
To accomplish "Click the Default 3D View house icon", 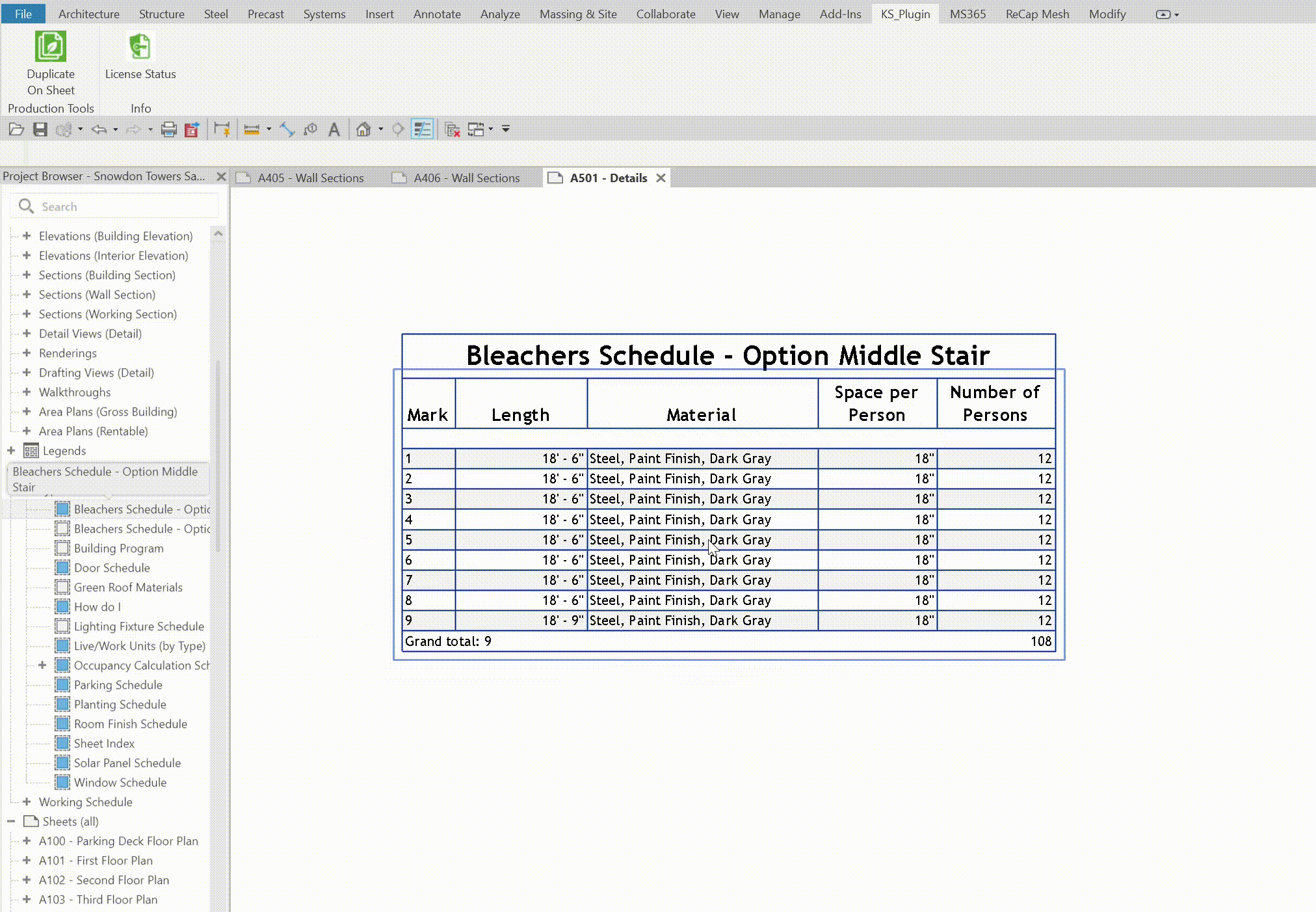I will coord(363,129).
